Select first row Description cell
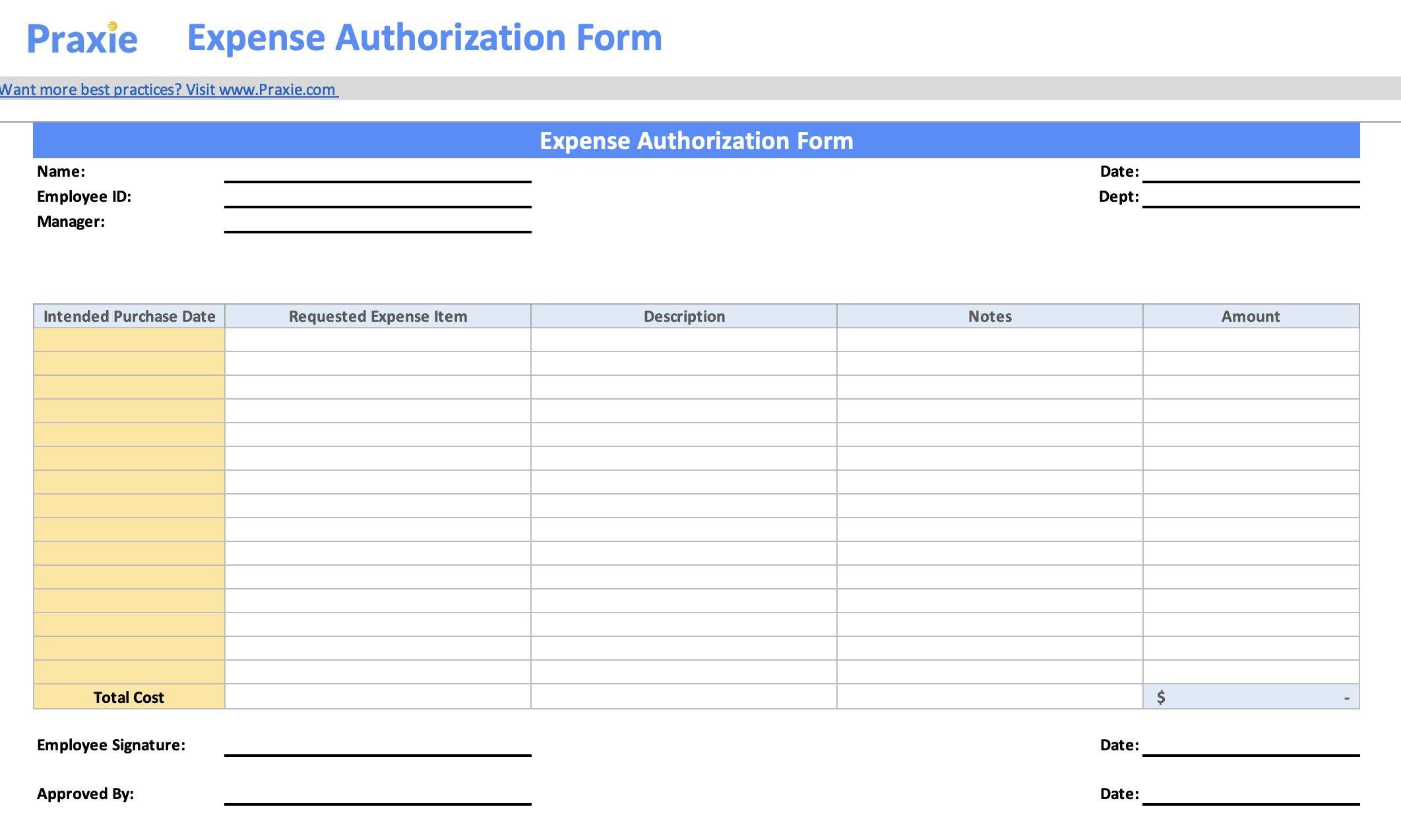 [684, 340]
